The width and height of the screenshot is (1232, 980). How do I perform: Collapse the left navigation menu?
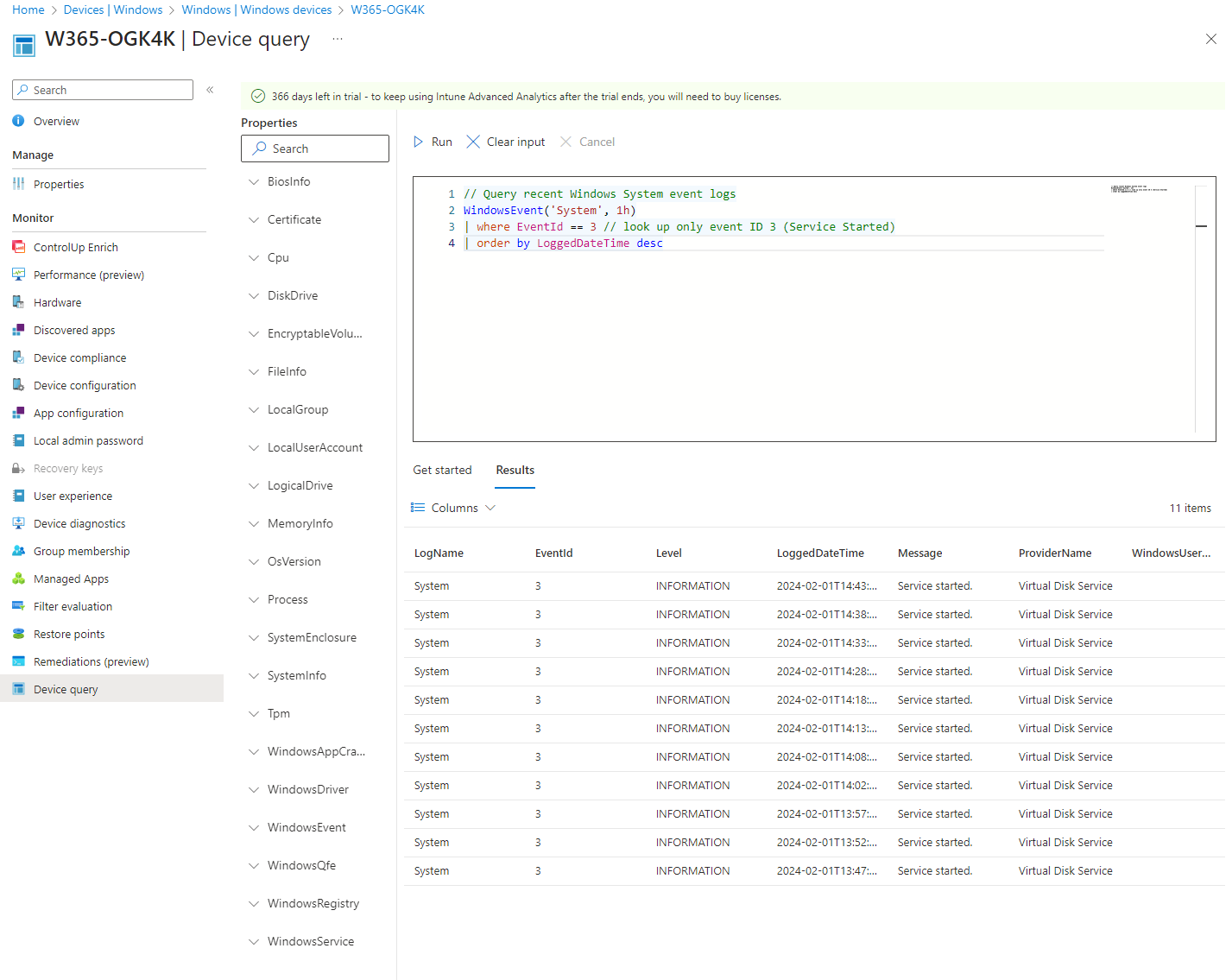(210, 90)
